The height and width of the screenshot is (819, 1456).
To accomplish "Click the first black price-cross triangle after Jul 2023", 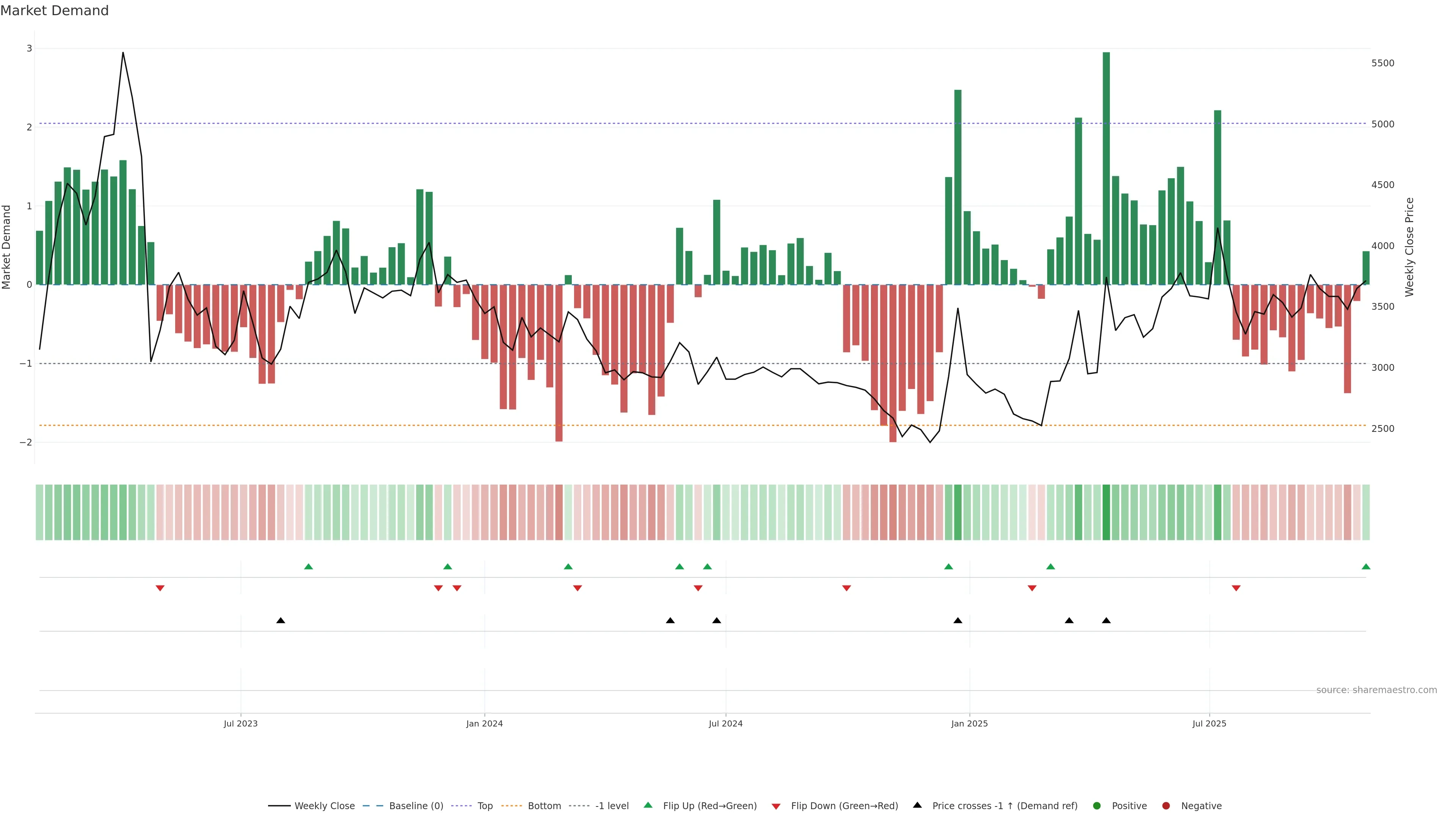I will (x=280, y=620).
